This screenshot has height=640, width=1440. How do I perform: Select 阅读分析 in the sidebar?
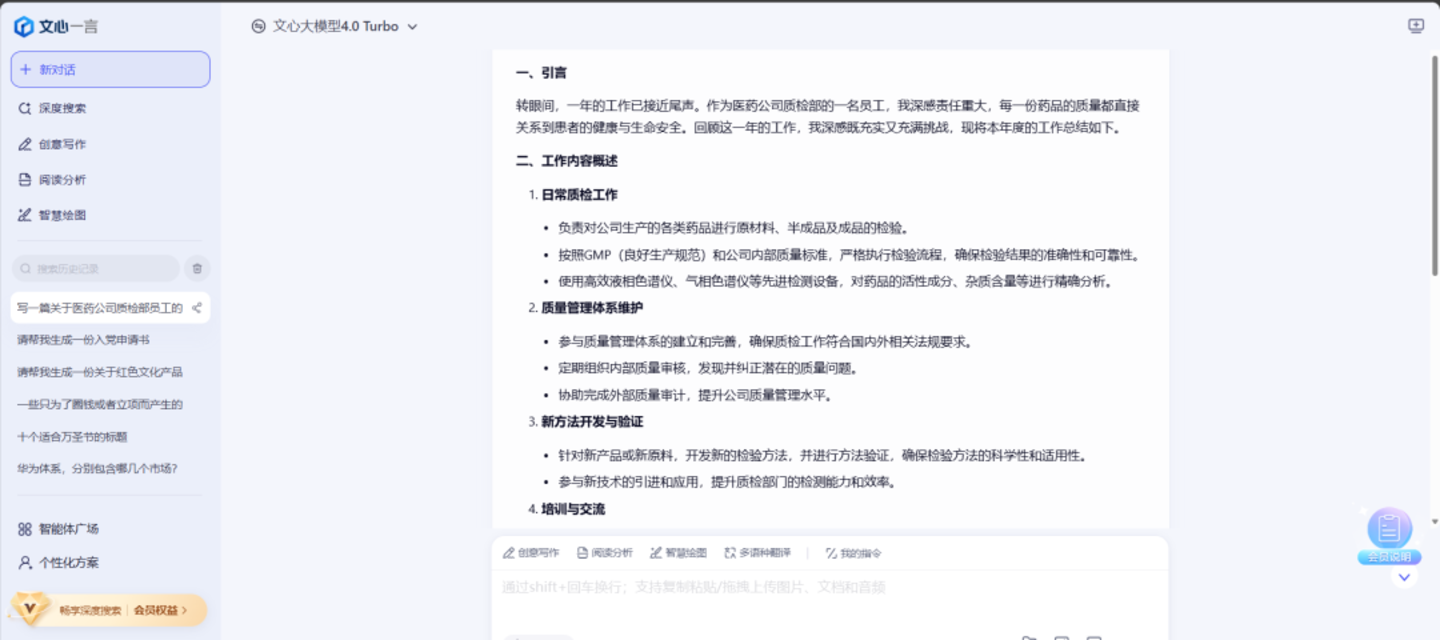coord(62,180)
